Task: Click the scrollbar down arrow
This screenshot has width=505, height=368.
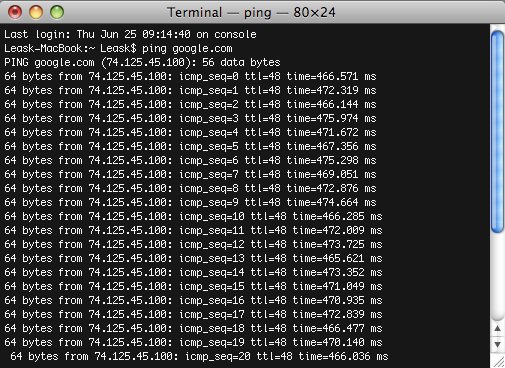Action: [497, 344]
